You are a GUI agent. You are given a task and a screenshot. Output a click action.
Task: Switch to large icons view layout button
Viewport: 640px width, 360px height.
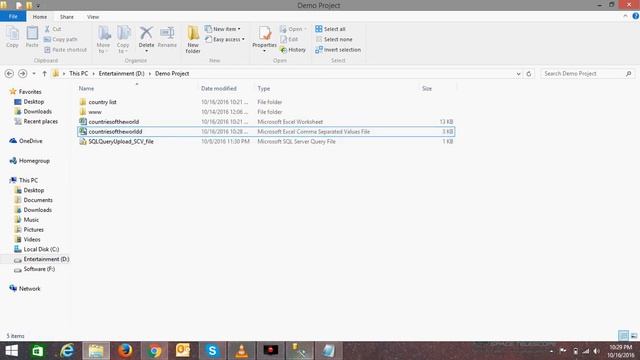634,336
